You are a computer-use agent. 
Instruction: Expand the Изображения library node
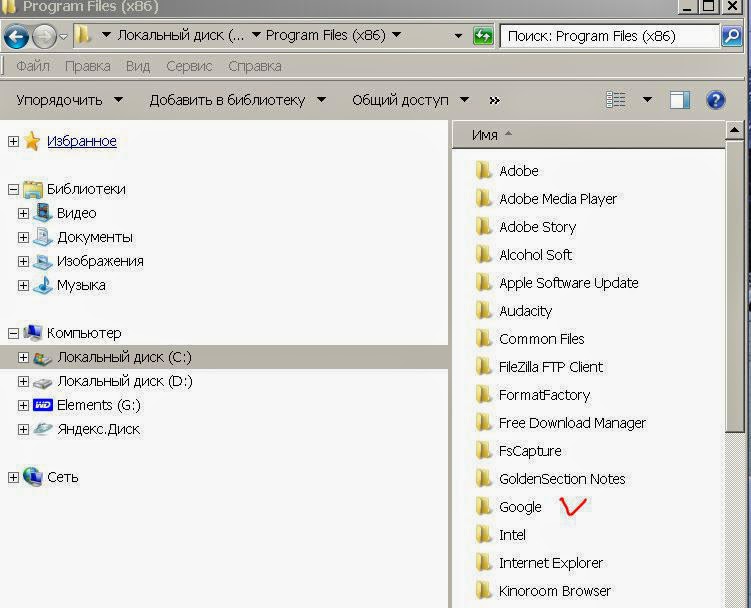[x=23, y=261]
